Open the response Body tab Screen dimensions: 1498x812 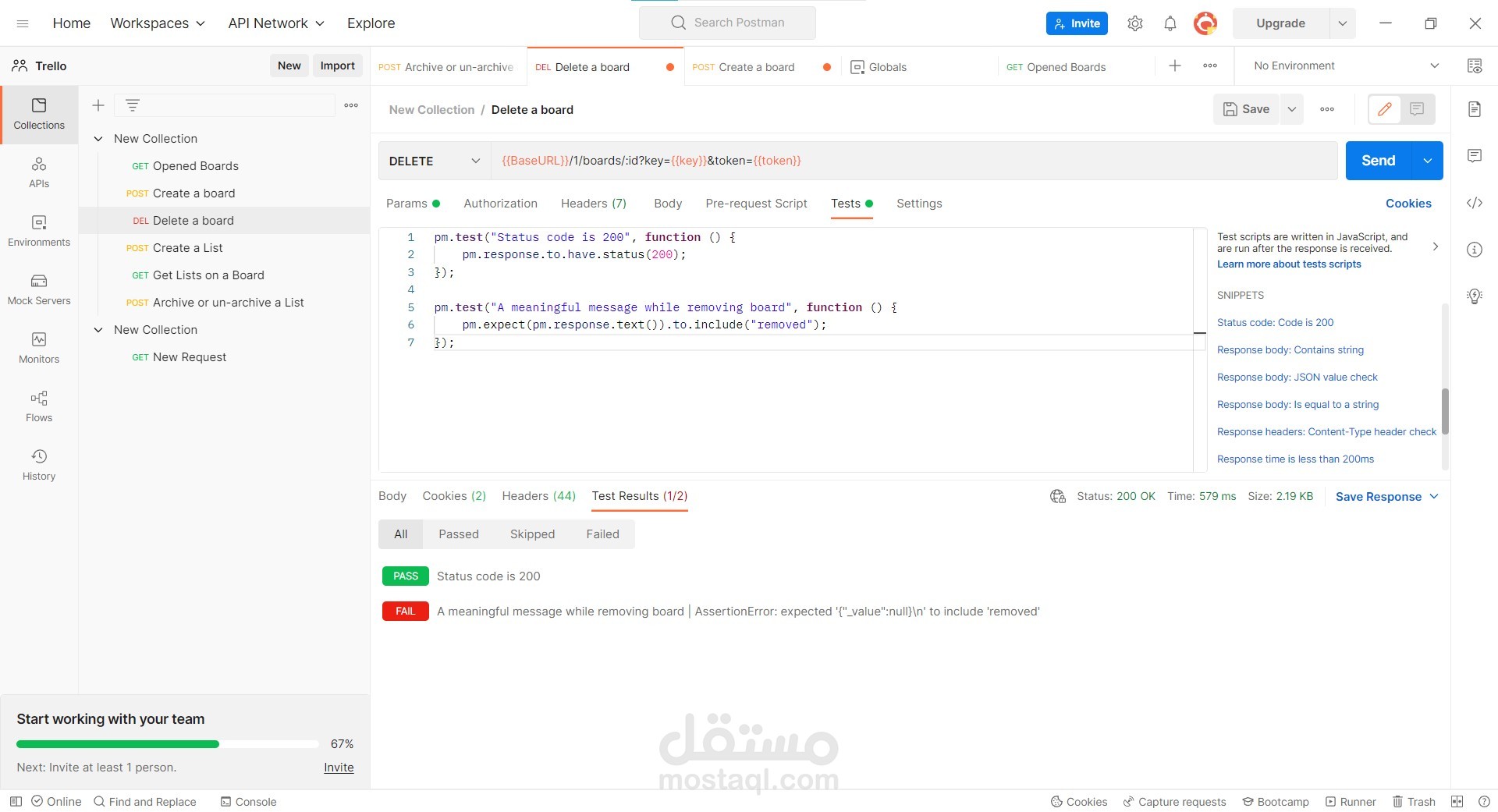point(392,496)
